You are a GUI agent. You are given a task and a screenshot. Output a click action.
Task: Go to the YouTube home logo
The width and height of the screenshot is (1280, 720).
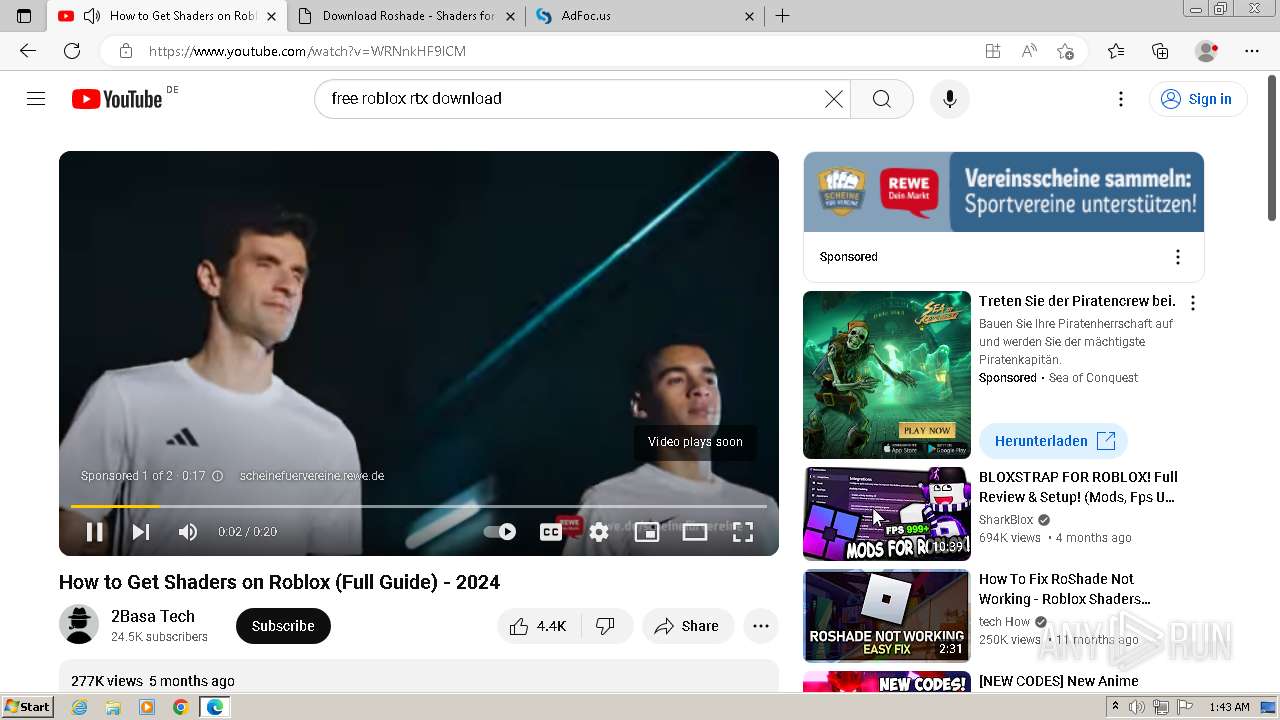coord(117,98)
